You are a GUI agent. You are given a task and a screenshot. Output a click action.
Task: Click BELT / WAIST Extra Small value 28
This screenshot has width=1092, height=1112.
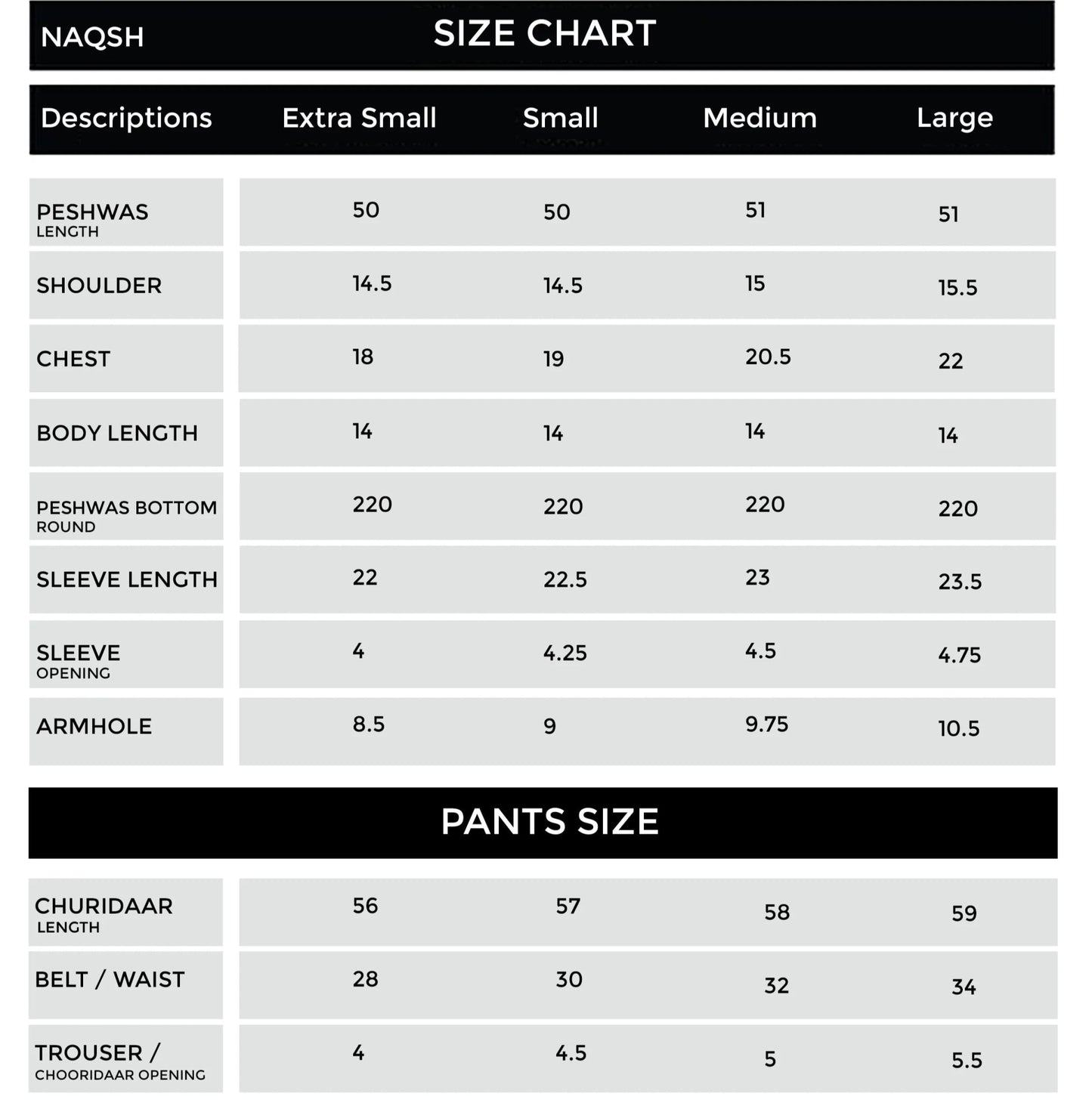click(365, 980)
